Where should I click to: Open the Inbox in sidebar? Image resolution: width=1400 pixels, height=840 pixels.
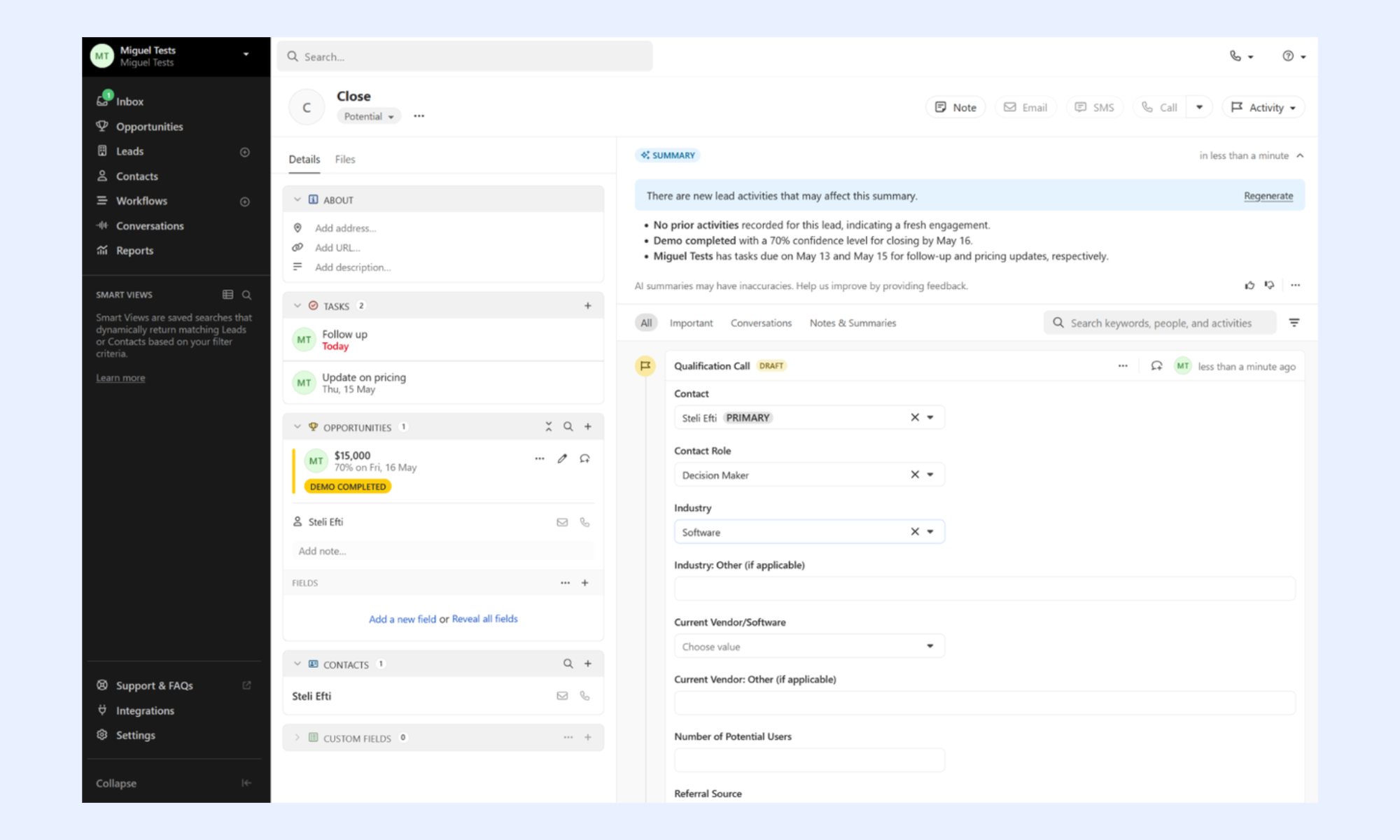coord(129,101)
